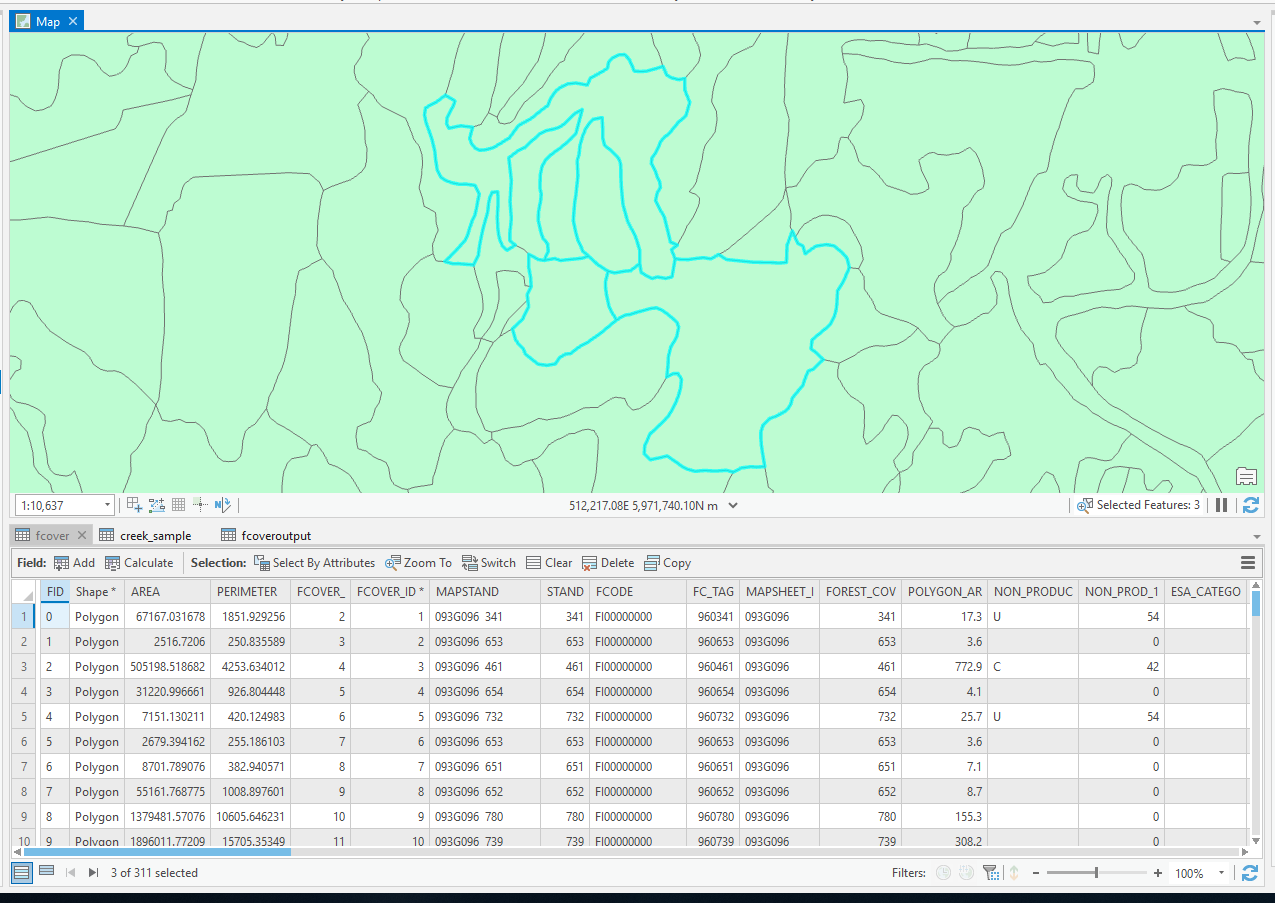Open the table zoom percentage dropdown
Image resolution: width=1275 pixels, height=903 pixels.
(x=1219, y=872)
